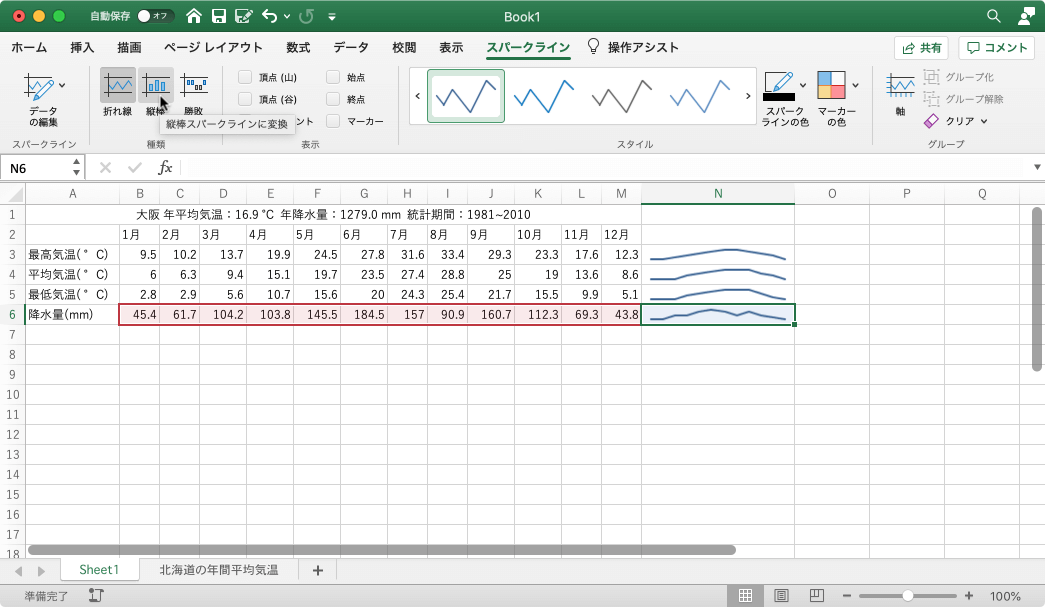Select column N header
The width and height of the screenshot is (1045, 607).
(718, 194)
